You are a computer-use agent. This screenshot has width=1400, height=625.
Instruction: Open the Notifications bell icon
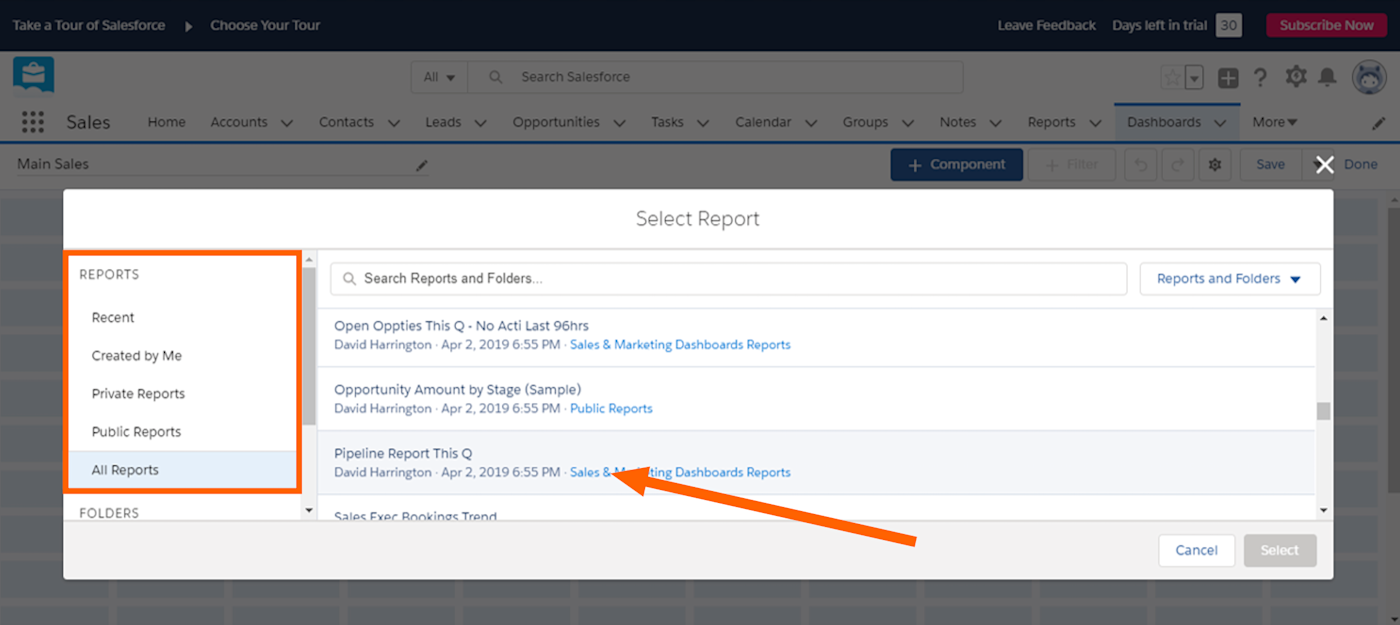tap(1327, 77)
